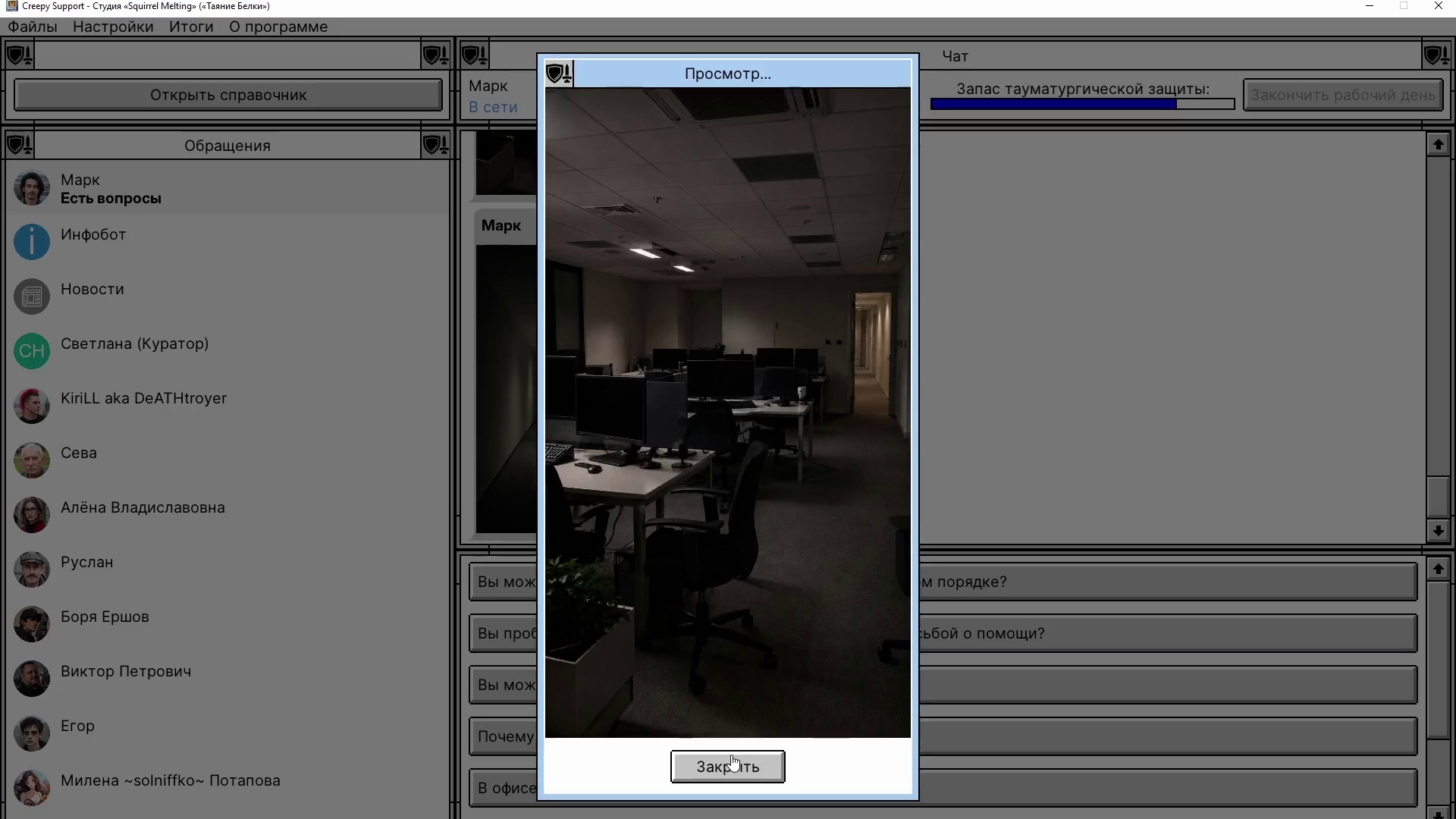The image size is (1456, 819).
Task: Click Seva's avatar picture
Action: 32,460
